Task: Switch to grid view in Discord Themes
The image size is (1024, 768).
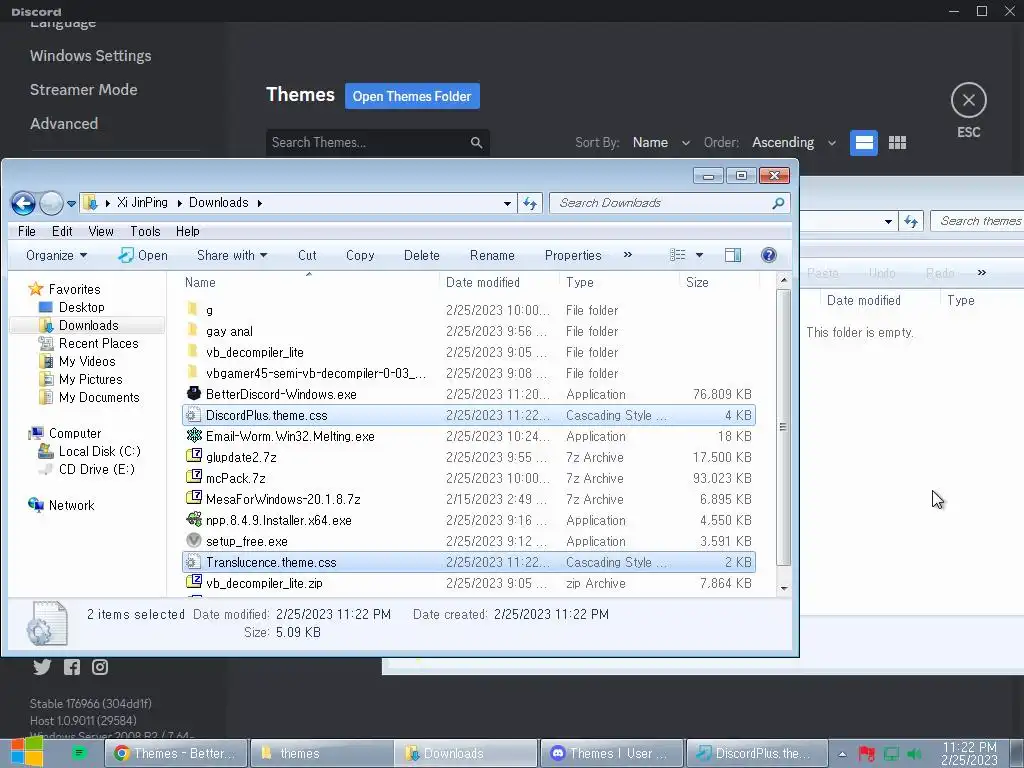Action: (x=897, y=142)
